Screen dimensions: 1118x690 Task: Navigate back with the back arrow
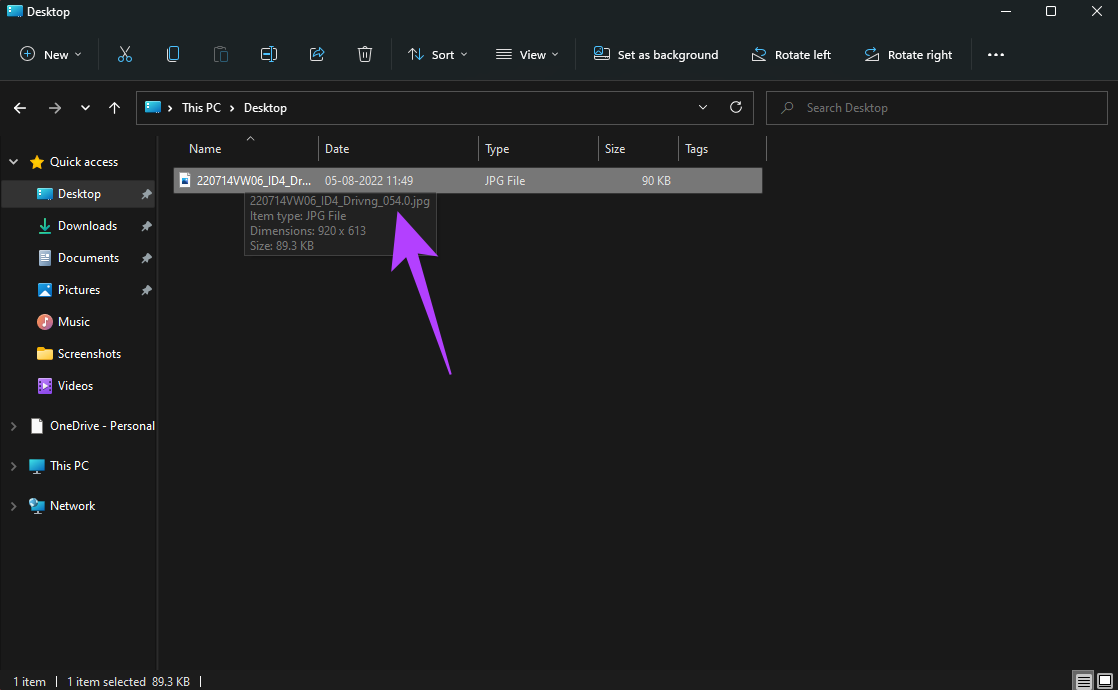pos(20,108)
